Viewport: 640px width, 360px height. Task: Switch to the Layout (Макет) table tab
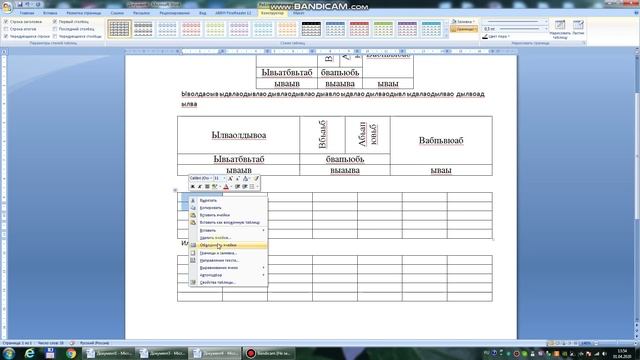(298, 13)
